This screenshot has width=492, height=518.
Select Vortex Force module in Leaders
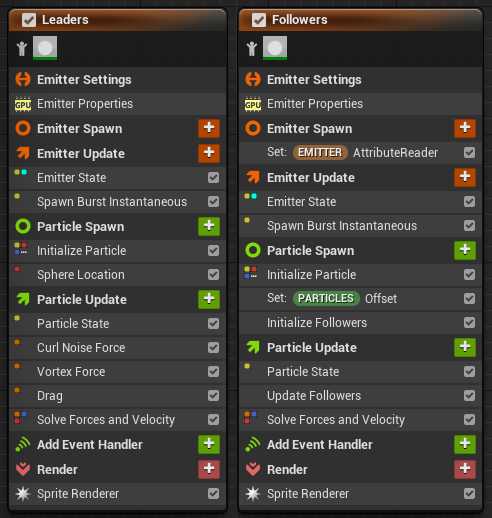click(117, 372)
